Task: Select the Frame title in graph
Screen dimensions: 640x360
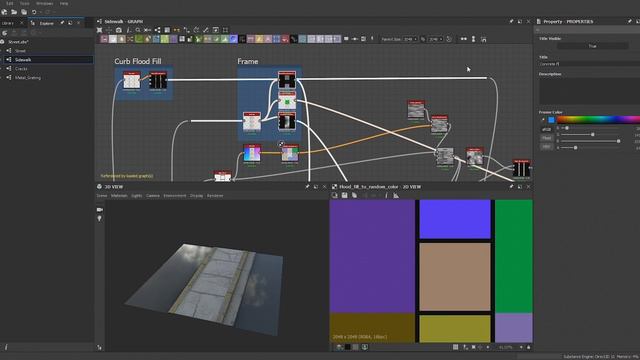Action: coord(248,61)
